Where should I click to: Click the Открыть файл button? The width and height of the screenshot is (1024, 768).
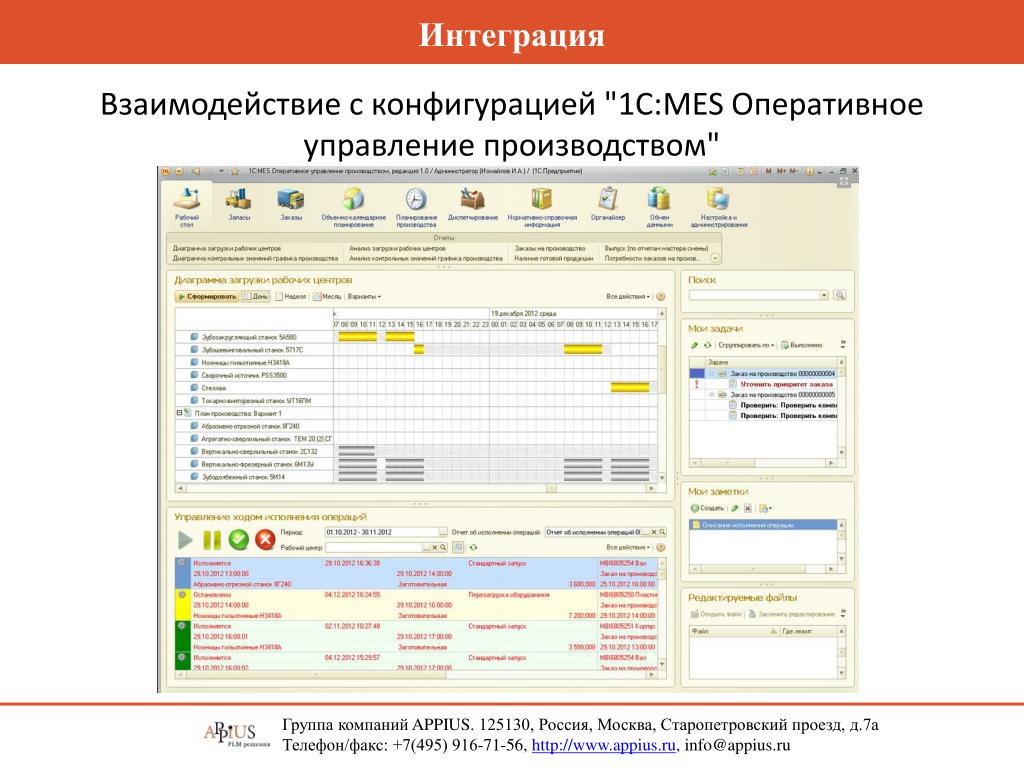point(716,614)
